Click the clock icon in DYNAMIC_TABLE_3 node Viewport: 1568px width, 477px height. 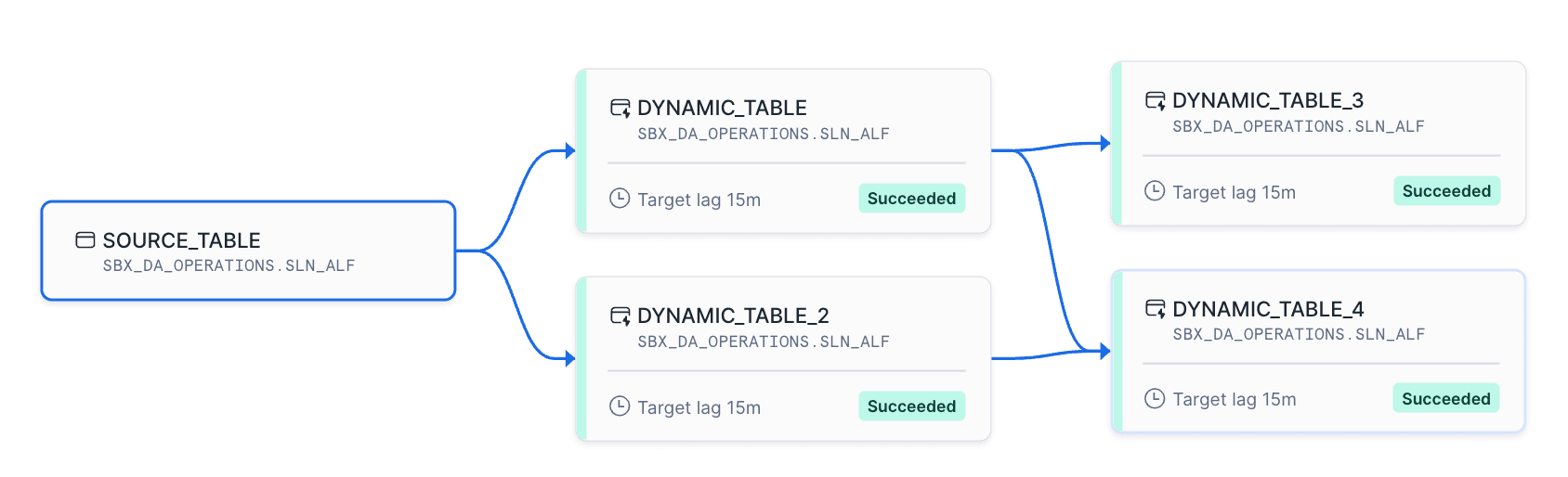click(1155, 191)
